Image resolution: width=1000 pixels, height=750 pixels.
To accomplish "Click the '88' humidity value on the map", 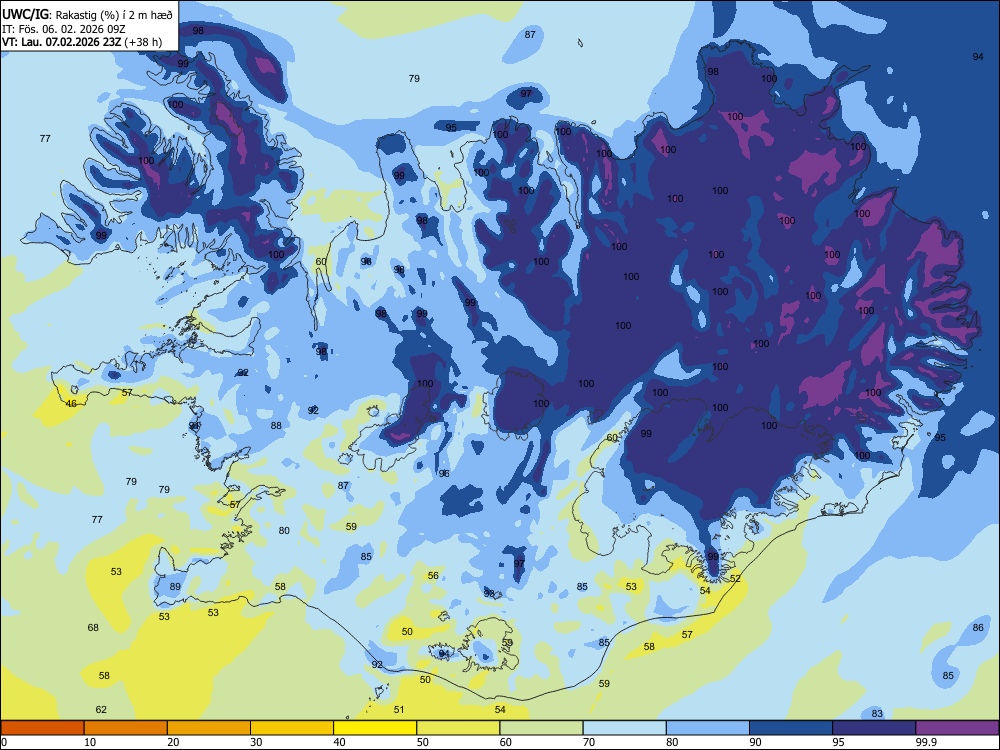I will point(276,425).
